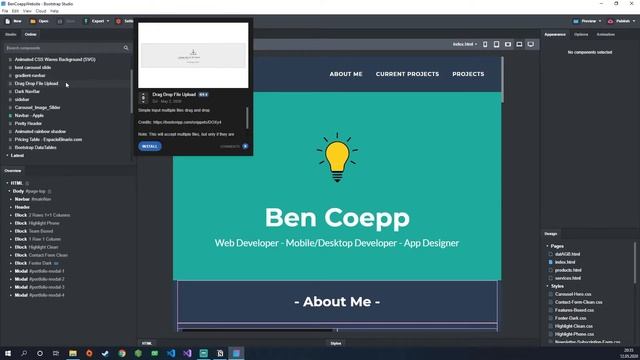Click the blue comments icon in popup
Image resolution: width=640 pixels, height=360 pixels.
click(245, 146)
